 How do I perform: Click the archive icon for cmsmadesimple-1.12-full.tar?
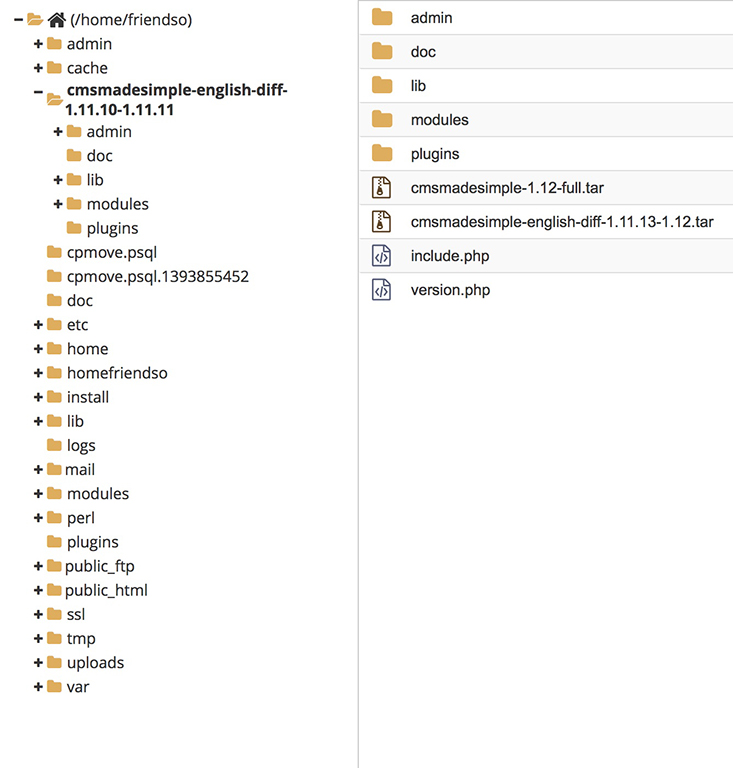(x=381, y=188)
